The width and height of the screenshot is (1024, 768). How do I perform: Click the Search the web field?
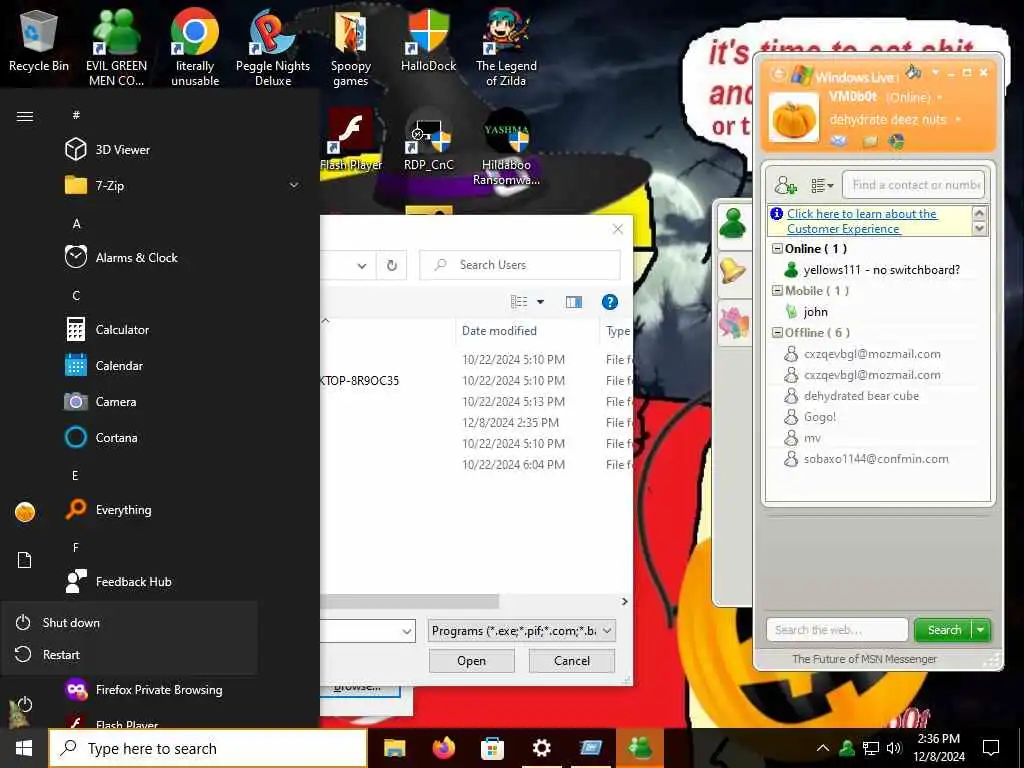click(x=837, y=630)
